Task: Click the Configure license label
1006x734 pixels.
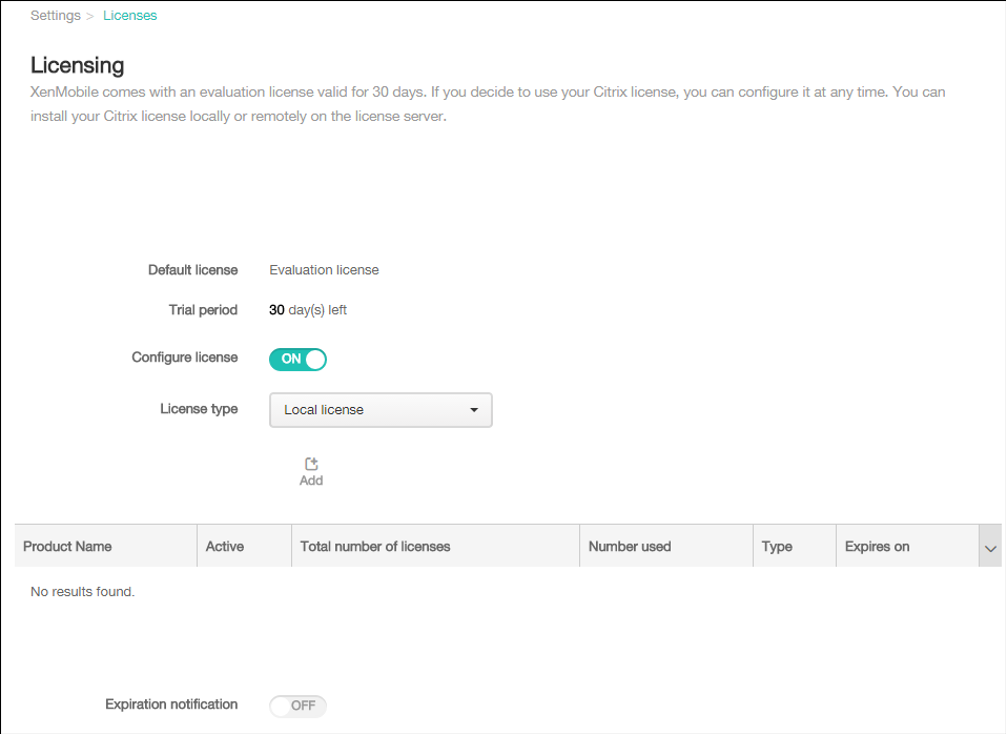Action: click(185, 357)
